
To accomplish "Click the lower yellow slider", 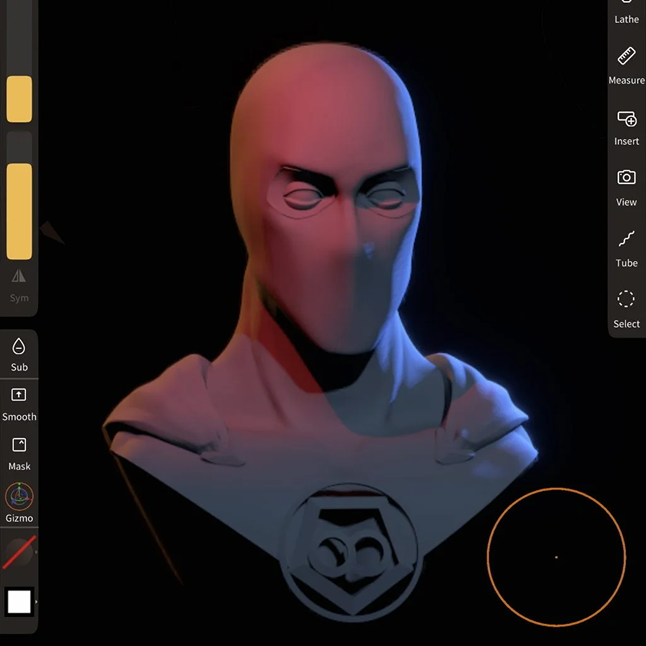I will 19,210.
